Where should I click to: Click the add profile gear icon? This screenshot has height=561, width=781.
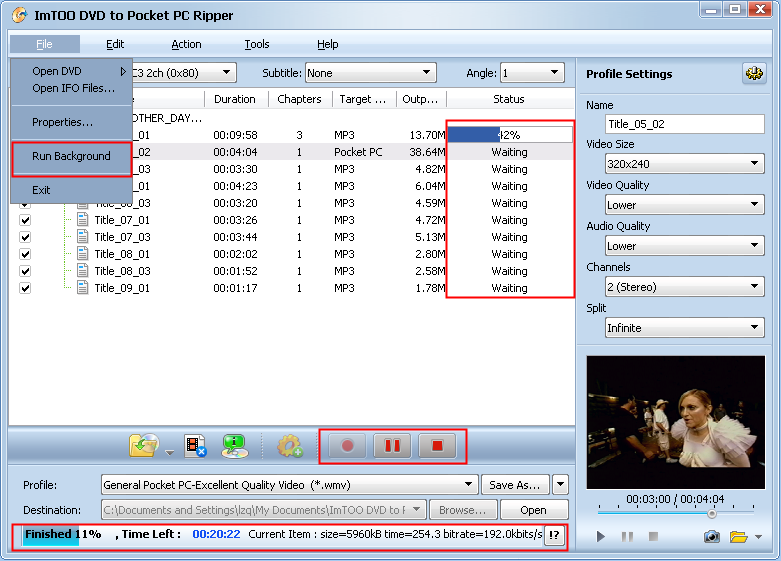point(290,445)
